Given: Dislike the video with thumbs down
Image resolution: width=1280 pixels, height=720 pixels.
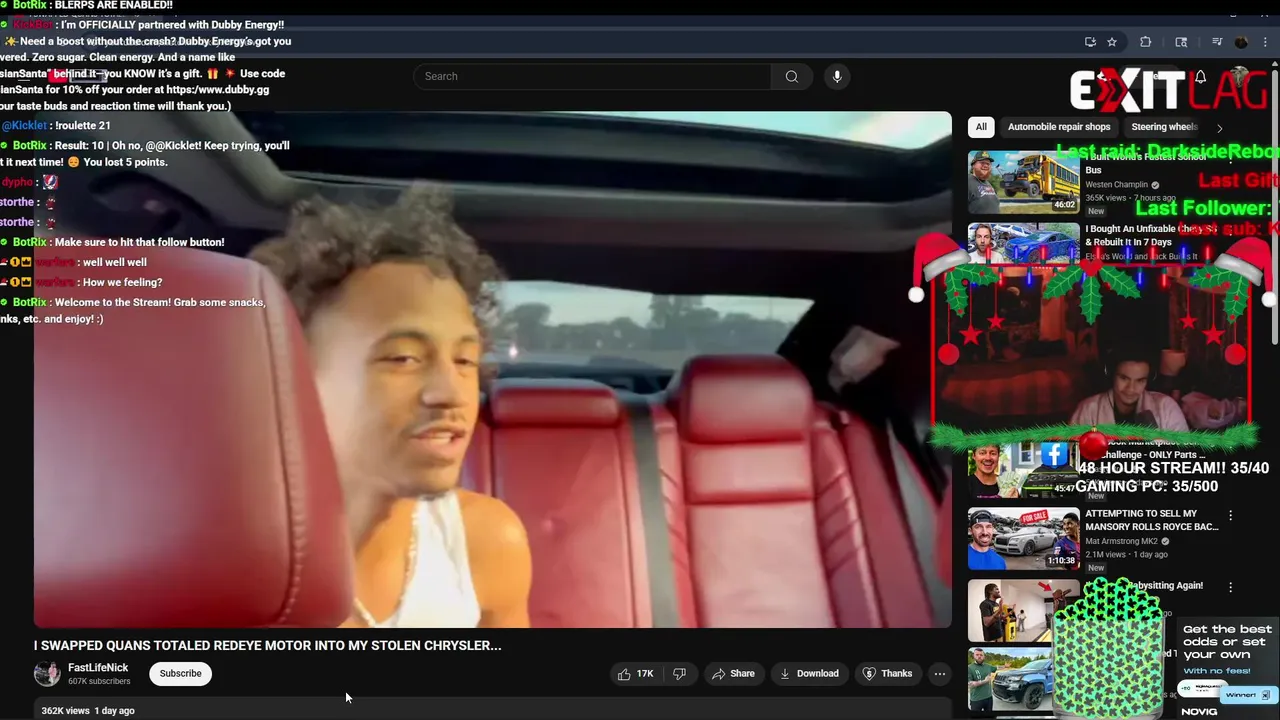Looking at the screenshot, I should [x=679, y=674].
